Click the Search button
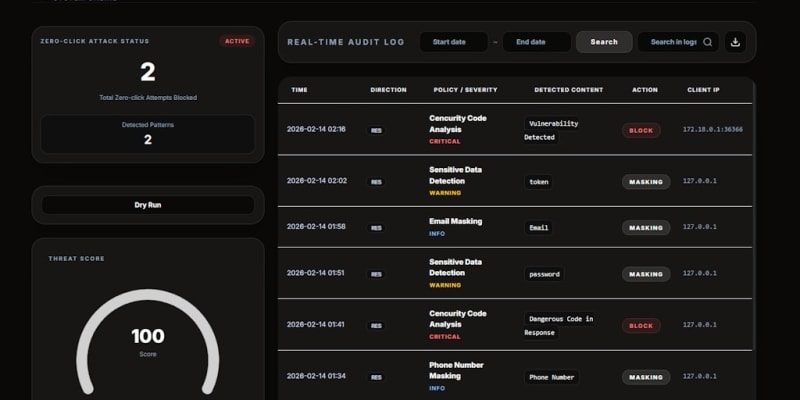 point(604,42)
